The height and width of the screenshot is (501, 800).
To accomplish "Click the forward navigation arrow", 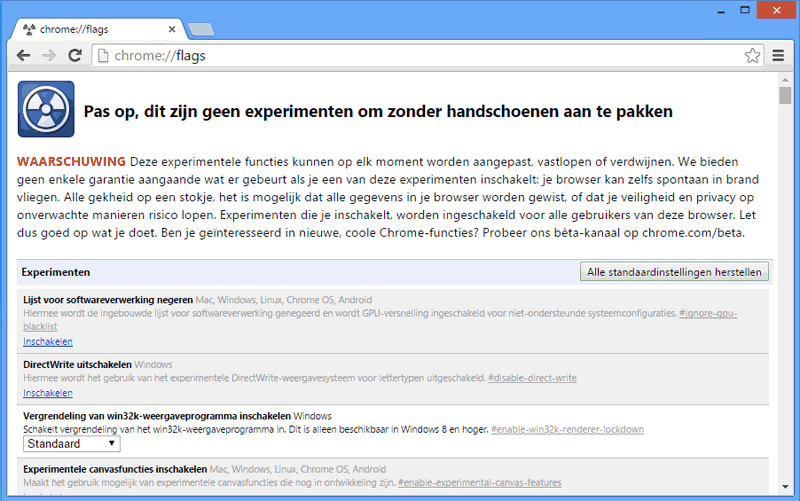I will point(49,56).
